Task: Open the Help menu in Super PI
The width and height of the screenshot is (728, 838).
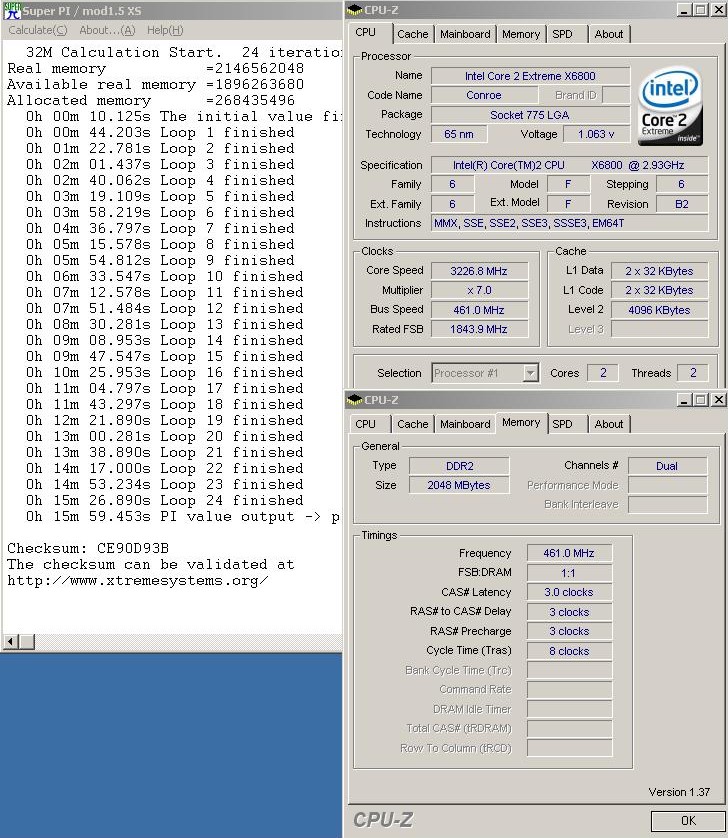Action: (x=165, y=30)
